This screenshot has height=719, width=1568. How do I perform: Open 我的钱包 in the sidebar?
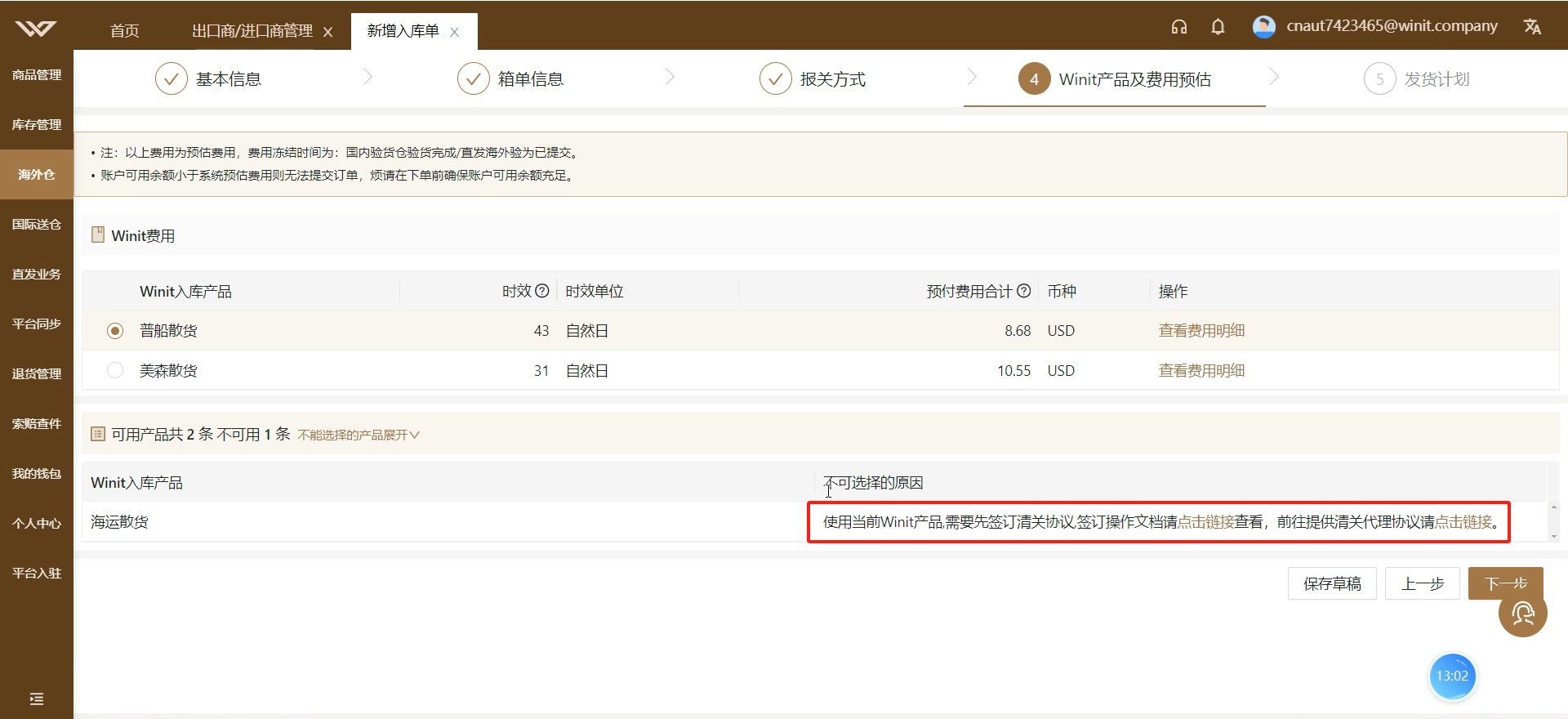(37, 473)
